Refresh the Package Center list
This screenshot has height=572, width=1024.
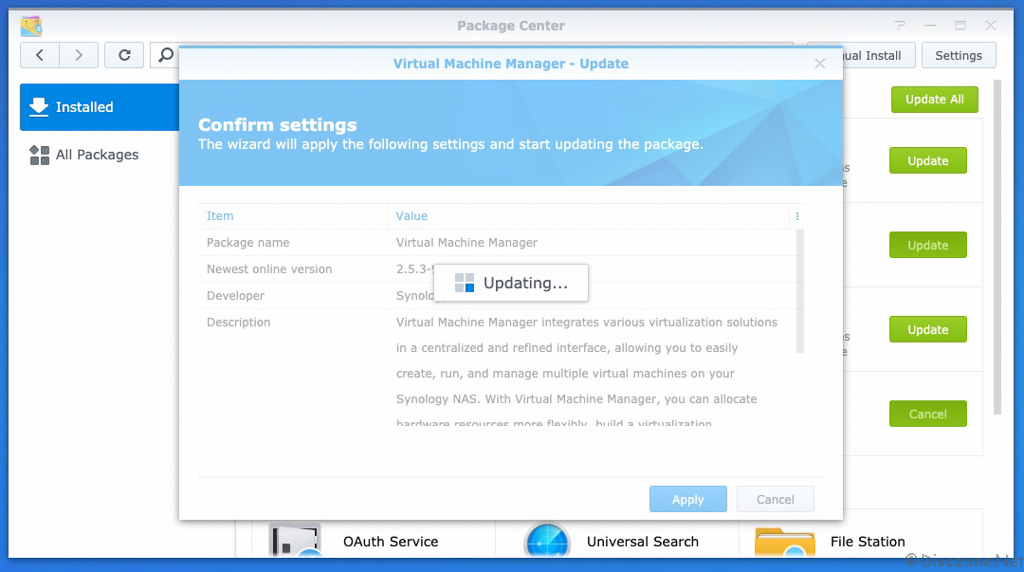tap(124, 56)
